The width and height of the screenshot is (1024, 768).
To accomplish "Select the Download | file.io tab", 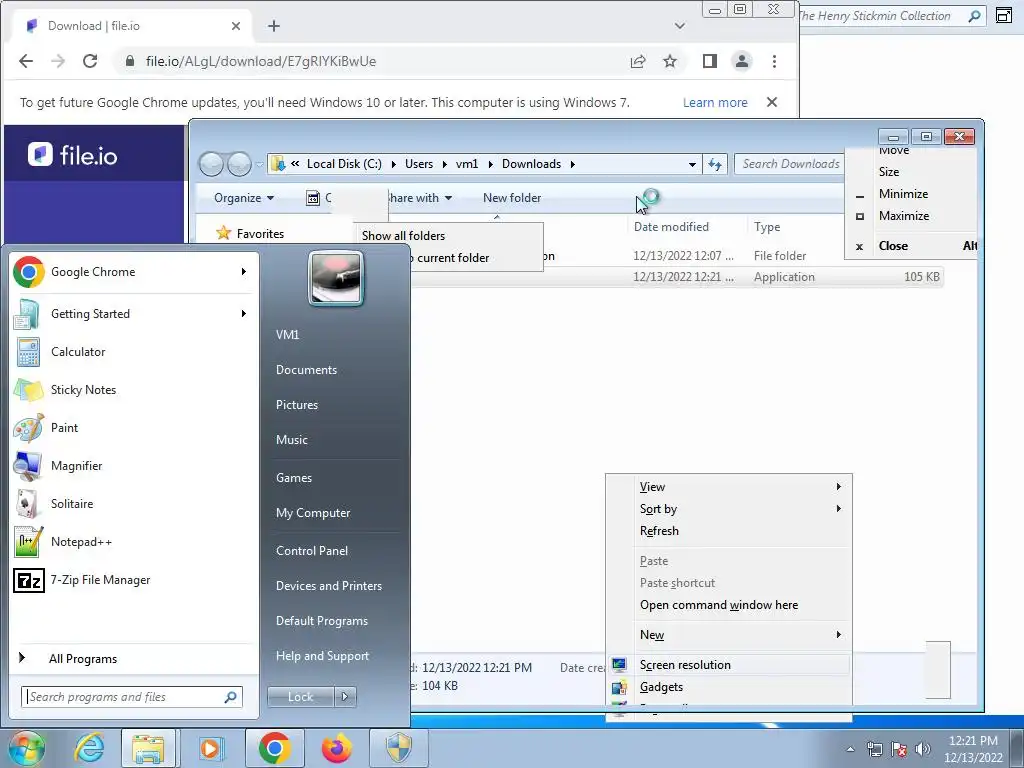I will click(x=134, y=26).
